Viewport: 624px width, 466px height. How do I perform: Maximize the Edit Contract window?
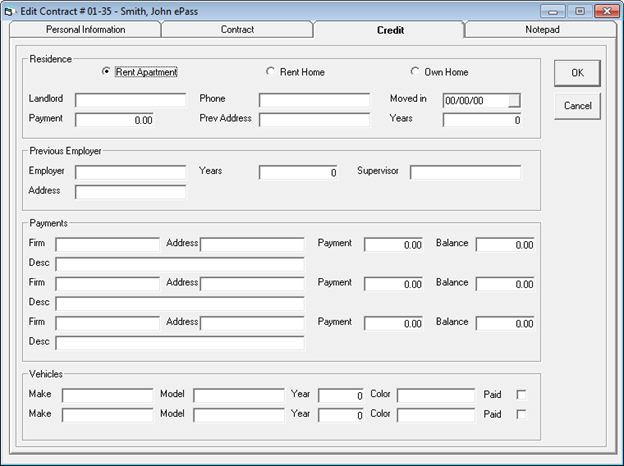[x=580, y=12]
